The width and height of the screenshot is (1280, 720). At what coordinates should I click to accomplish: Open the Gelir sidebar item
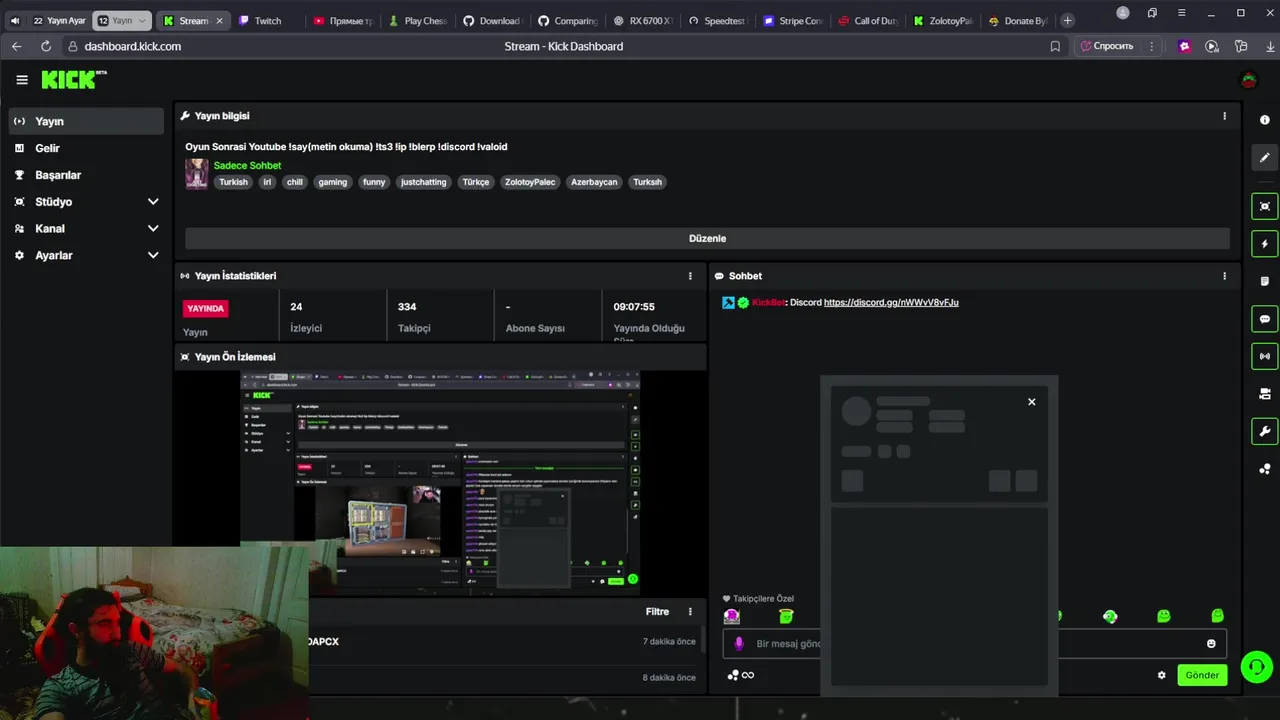point(86,148)
